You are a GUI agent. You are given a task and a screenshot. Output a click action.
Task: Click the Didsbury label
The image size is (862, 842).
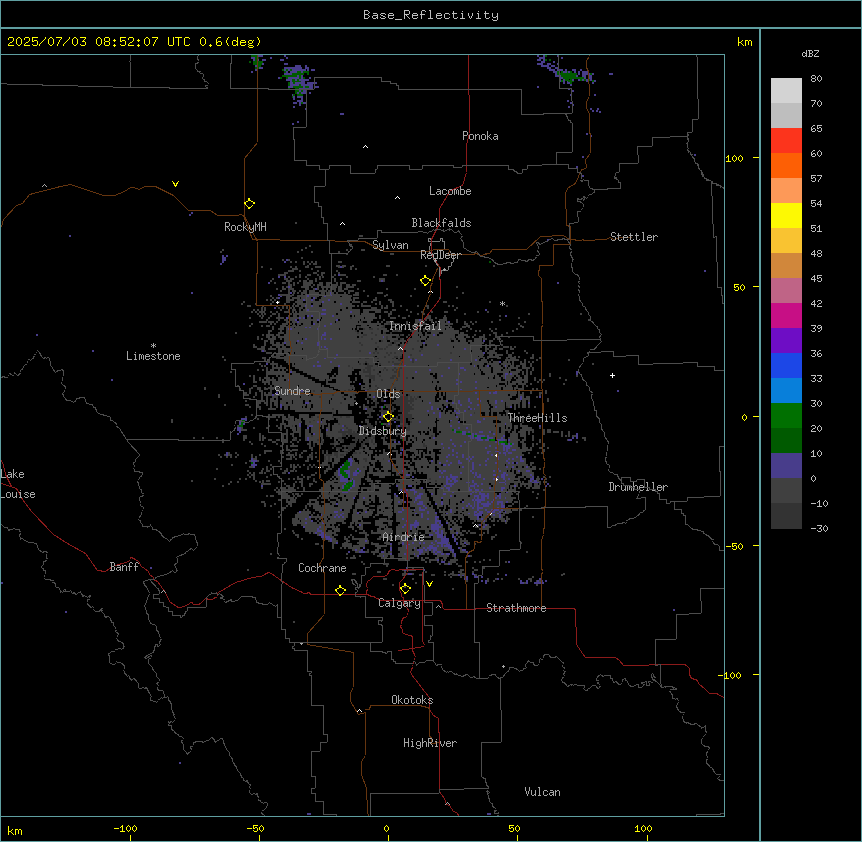(x=383, y=431)
